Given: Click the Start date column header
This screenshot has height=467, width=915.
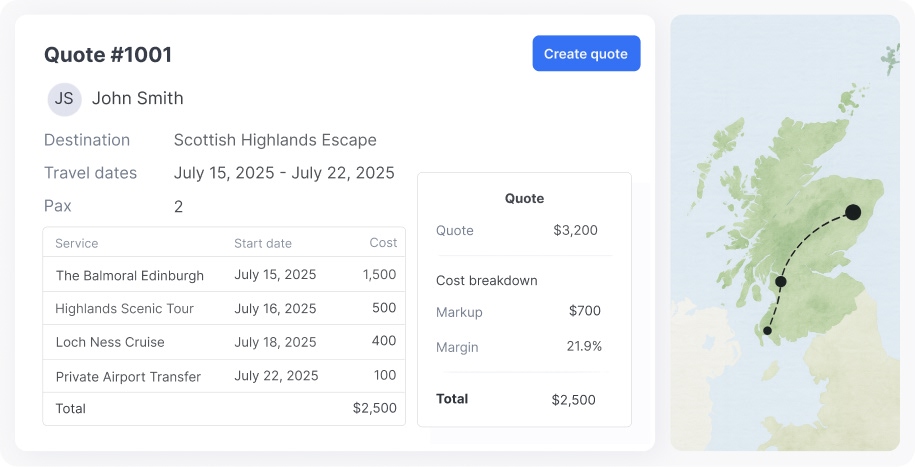Looking at the screenshot, I should [x=263, y=243].
